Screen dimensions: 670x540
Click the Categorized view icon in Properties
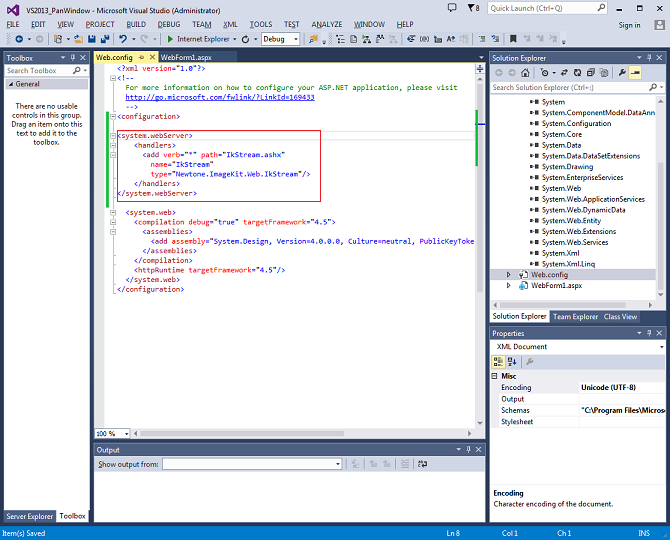[x=498, y=362]
